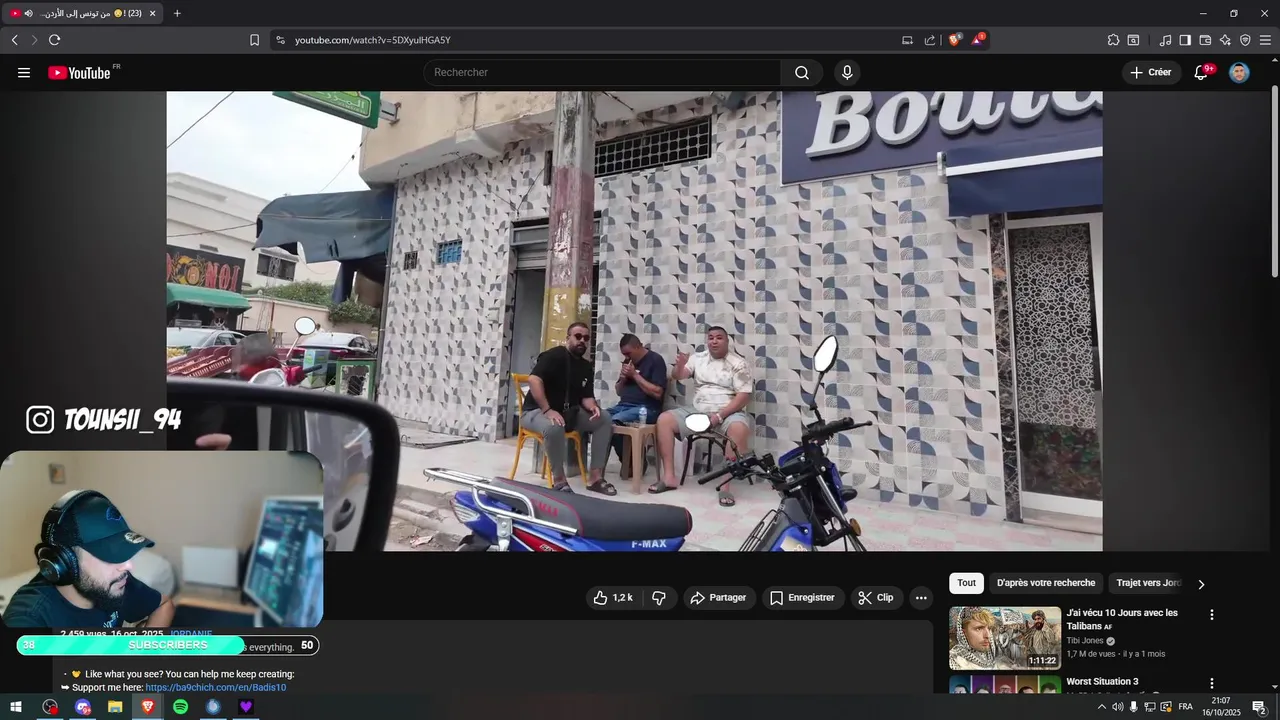This screenshot has height=720, width=1280.
Task: Go to the YouTube home logo
Action: [x=79, y=73]
